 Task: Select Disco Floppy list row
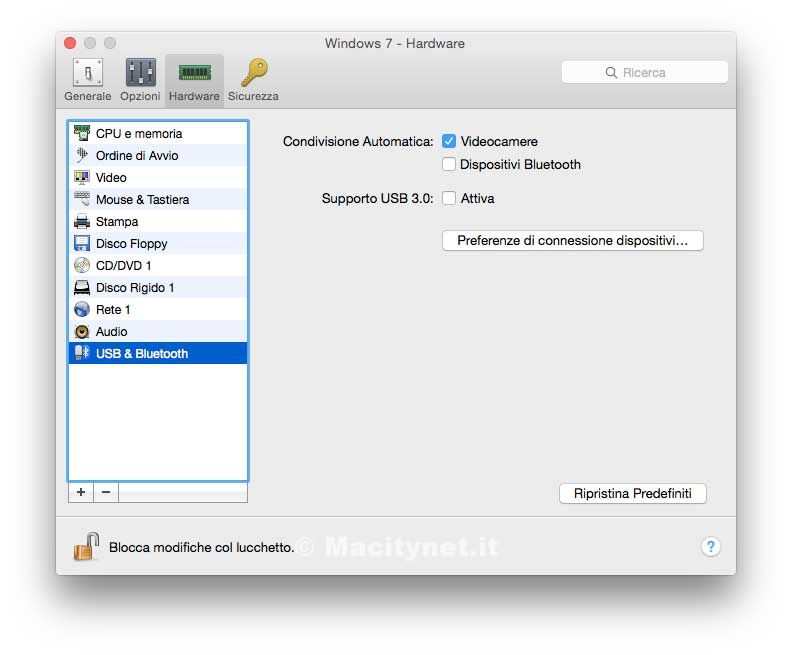[158, 243]
